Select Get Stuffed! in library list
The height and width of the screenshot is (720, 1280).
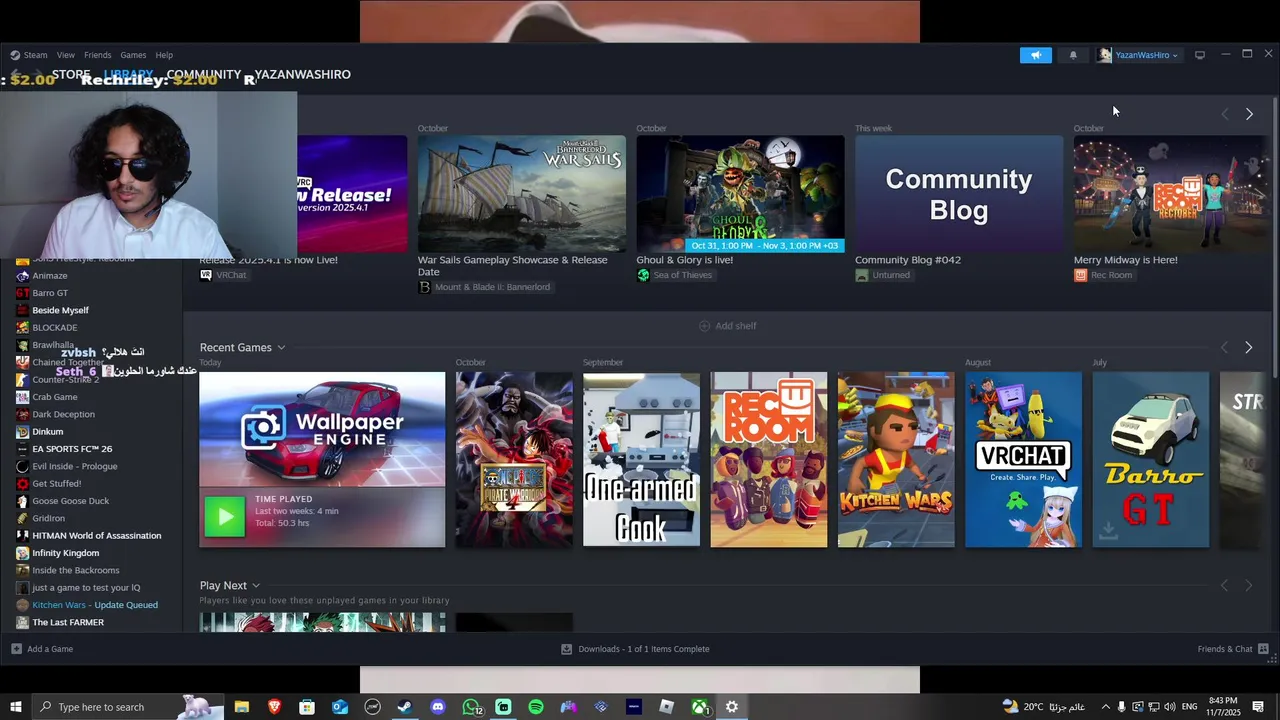[x=57, y=484]
